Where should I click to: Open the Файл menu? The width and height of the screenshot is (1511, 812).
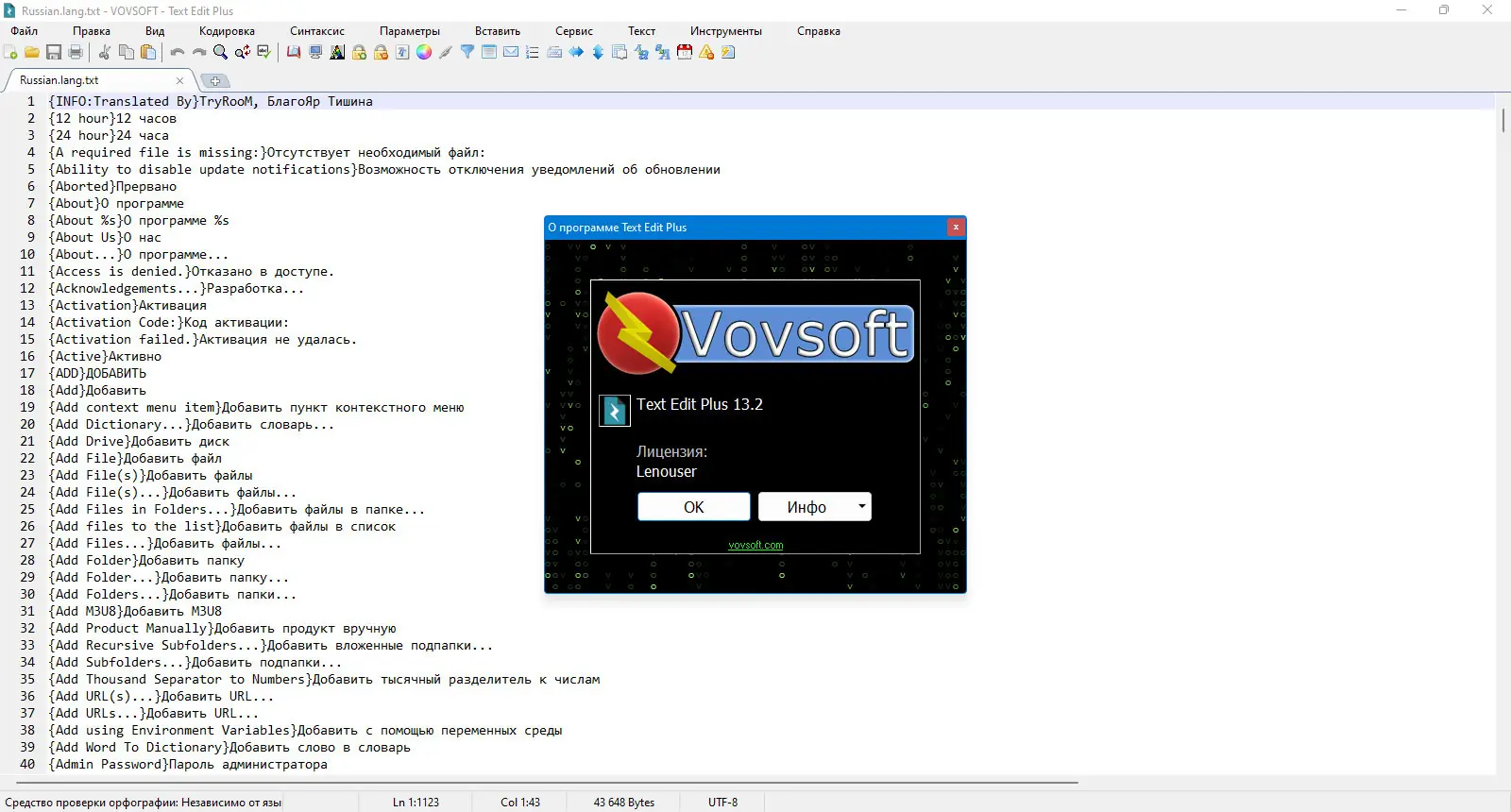click(x=25, y=31)
